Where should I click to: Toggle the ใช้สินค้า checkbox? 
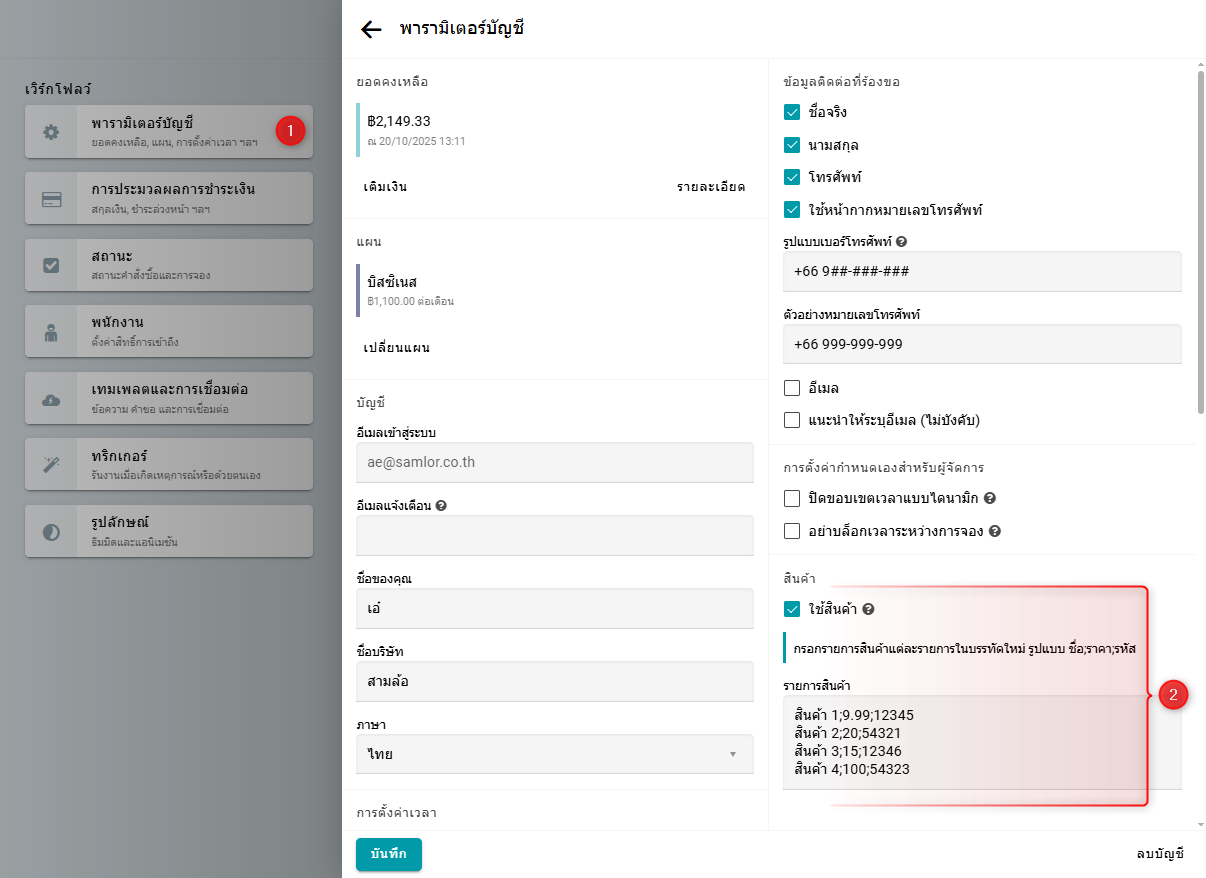click(792, 608)
